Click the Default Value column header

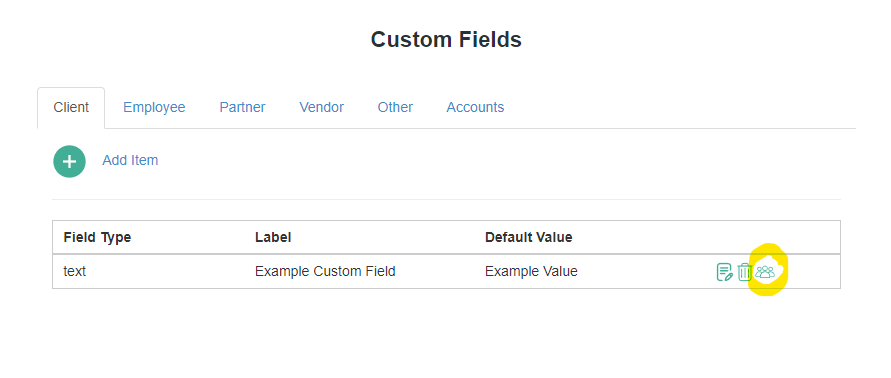[528, 237]
